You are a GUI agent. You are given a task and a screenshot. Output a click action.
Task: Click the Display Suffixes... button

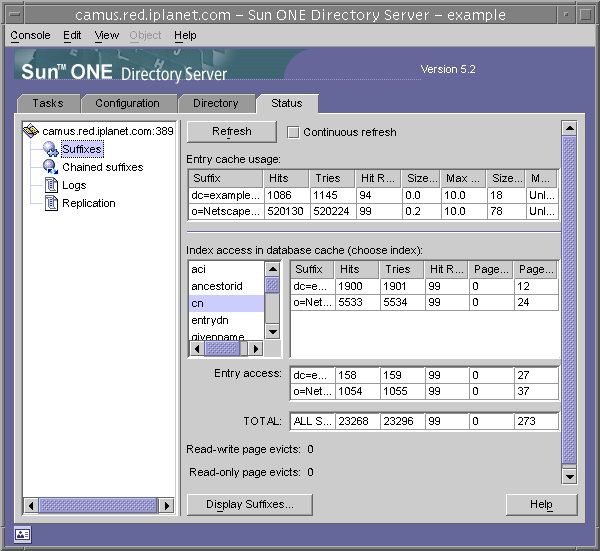(250, 504)
